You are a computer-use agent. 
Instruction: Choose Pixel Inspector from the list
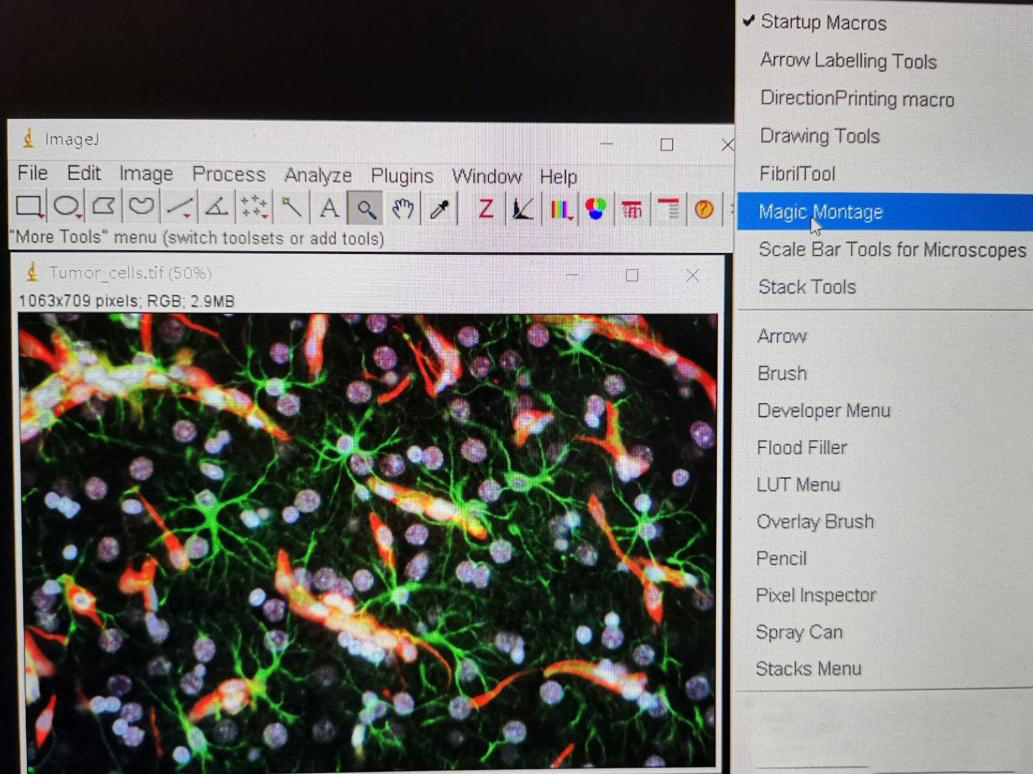click(816, 595)
